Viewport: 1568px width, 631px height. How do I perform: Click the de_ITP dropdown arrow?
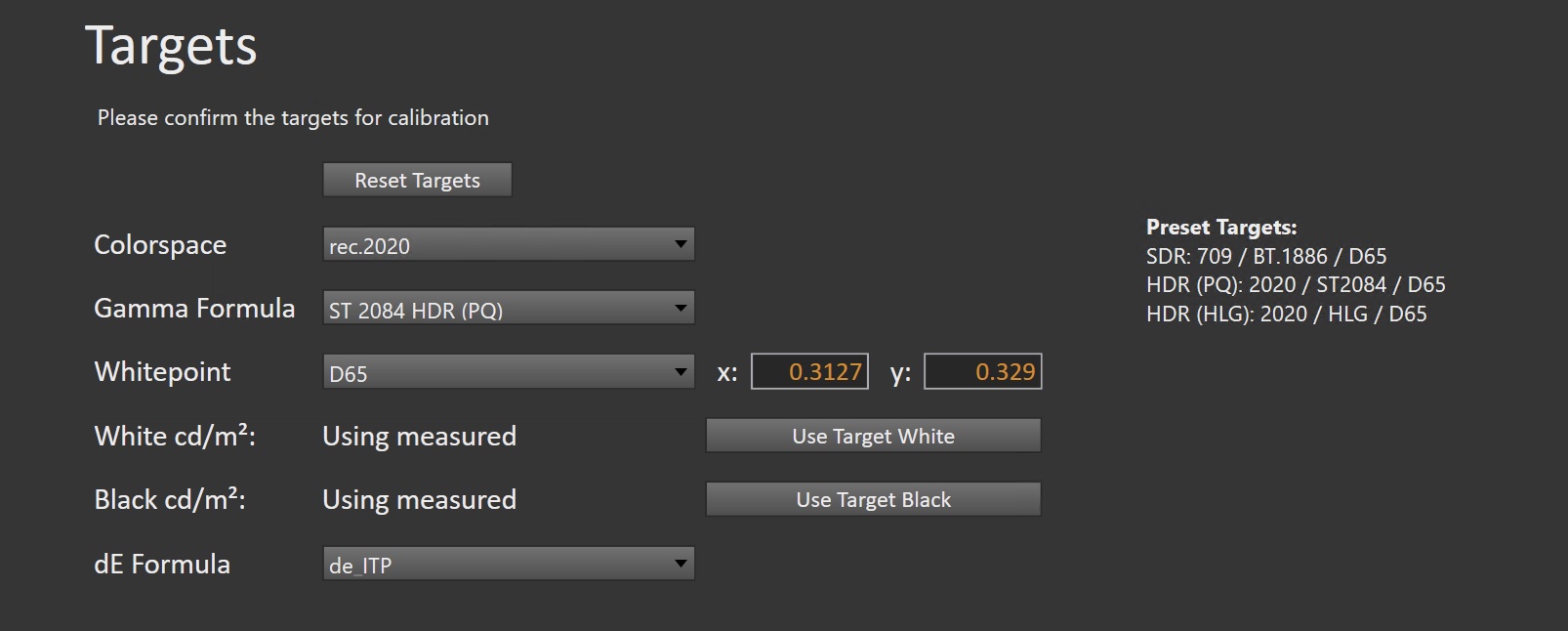click(x=681, y=564)
